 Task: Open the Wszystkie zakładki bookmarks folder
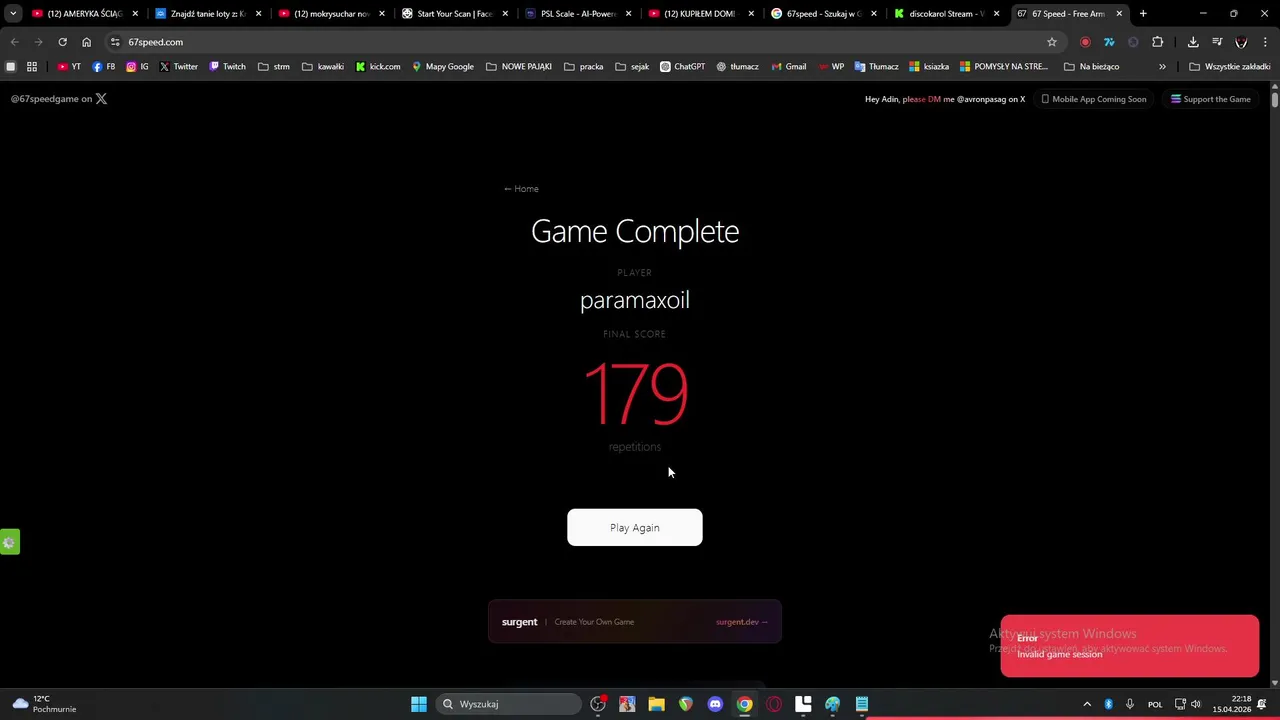pos(1229,67)
